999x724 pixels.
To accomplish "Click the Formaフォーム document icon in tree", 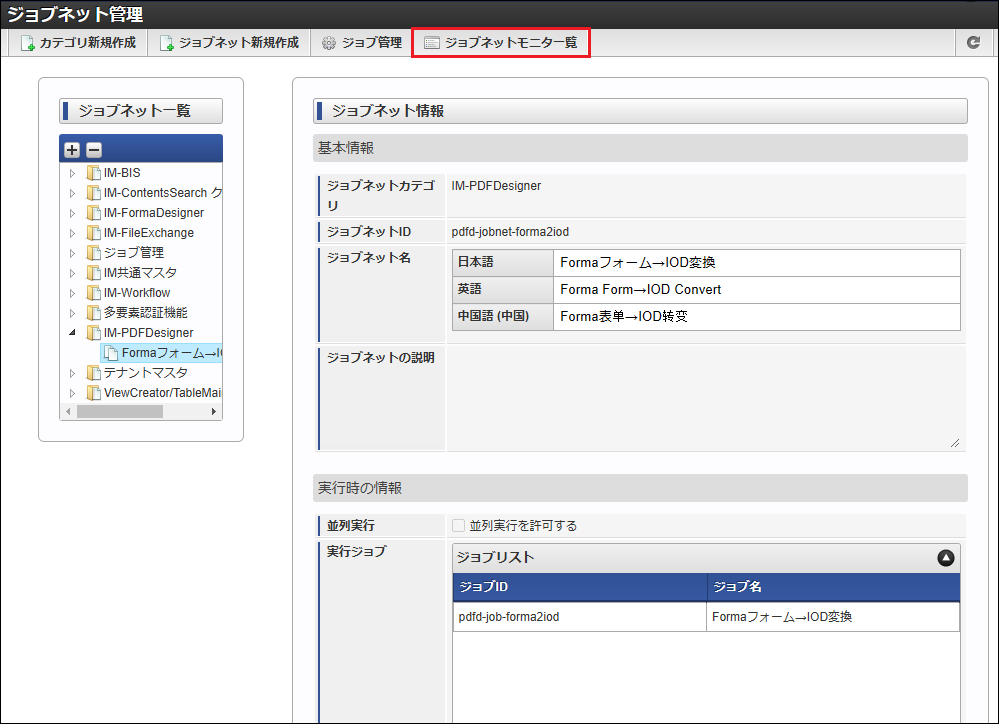I will tap(112, 353).
